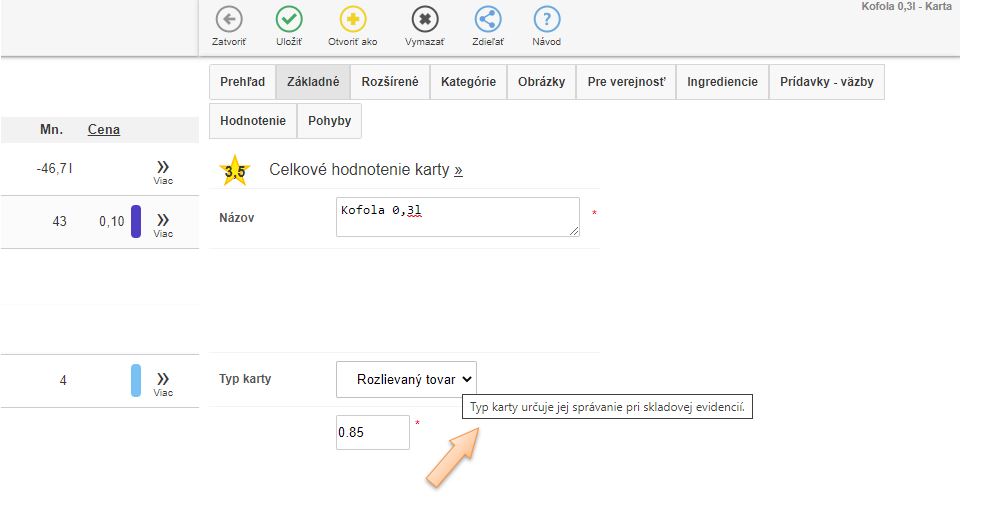Click the dark purple color bar

(136, 221)
